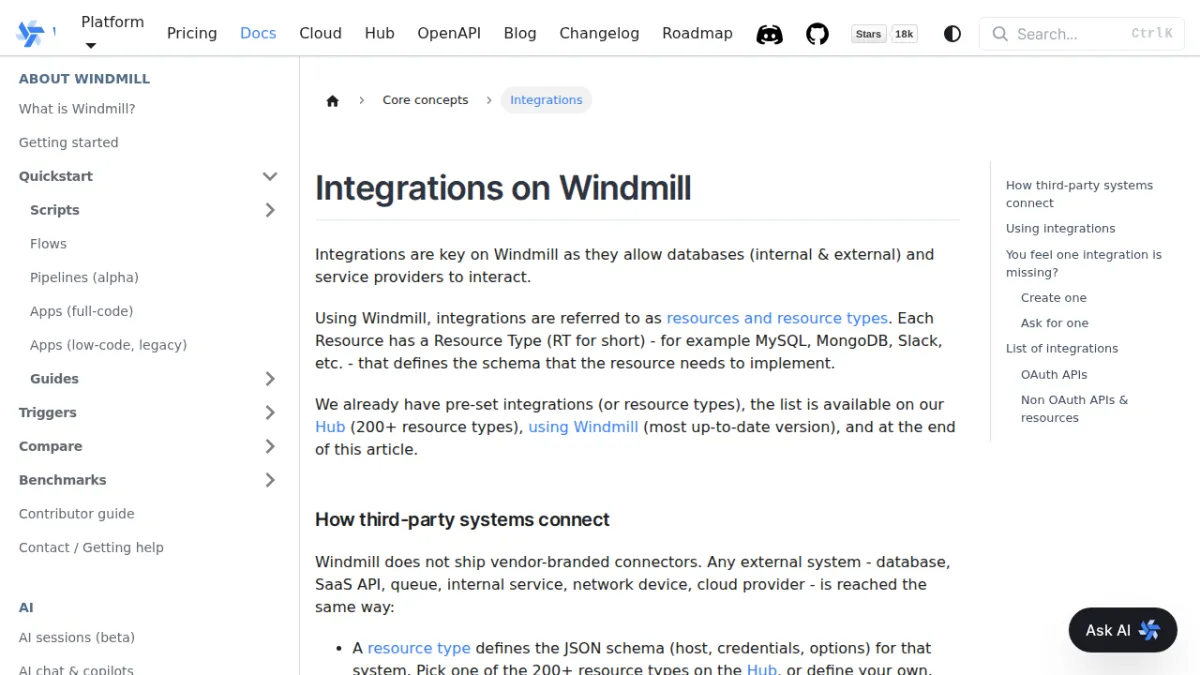Jump to 'List of integrations' in TOC
The height and width of the screenshot is (675, 1200).
coord(1062,349)
